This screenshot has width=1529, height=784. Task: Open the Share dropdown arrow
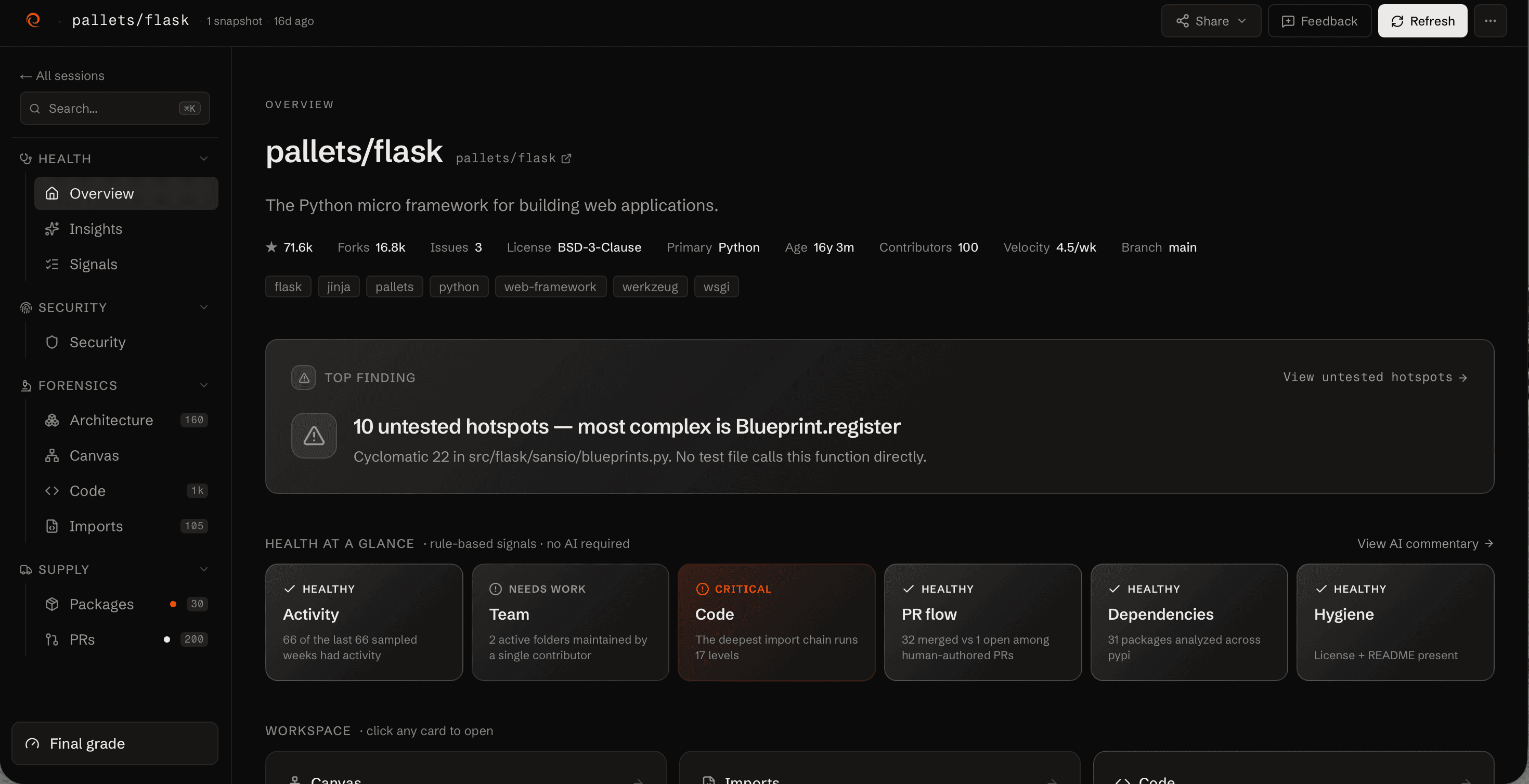click(x=1242, y=21)
